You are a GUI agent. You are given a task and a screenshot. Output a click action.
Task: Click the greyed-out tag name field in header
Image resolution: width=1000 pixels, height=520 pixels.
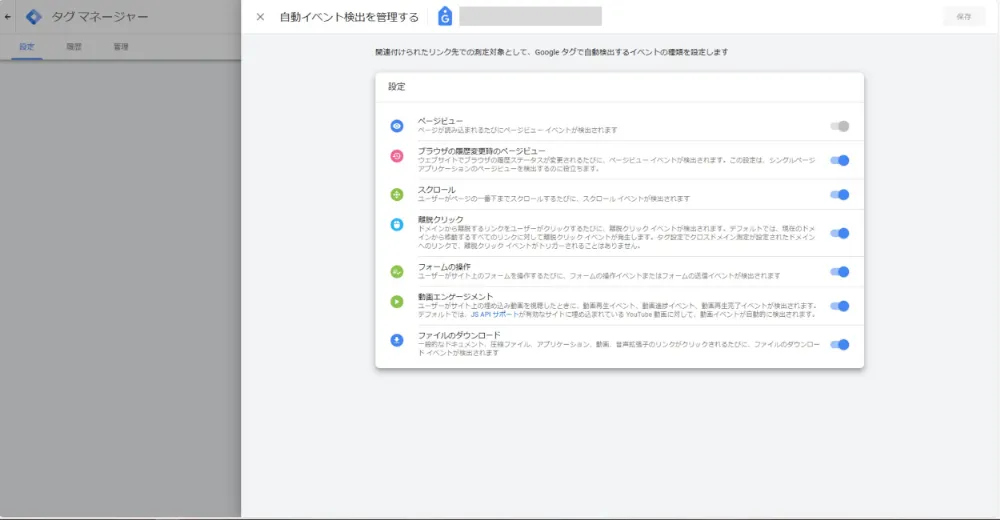pos(530,17)
